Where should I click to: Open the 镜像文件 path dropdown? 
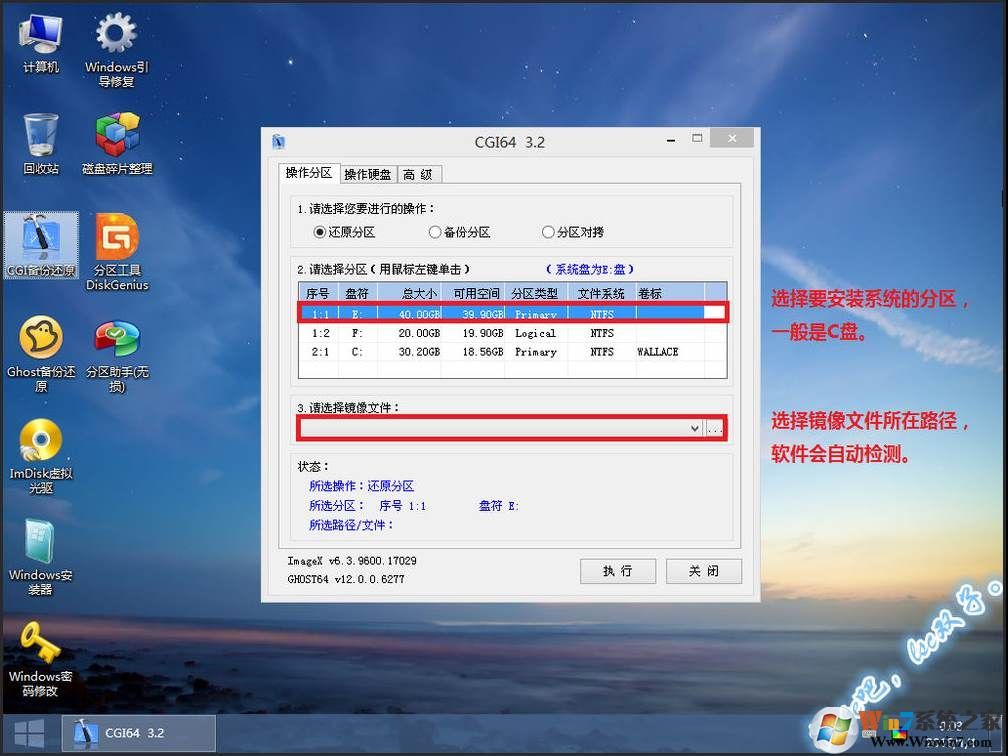pyautogui.click(x=695, y=428)
